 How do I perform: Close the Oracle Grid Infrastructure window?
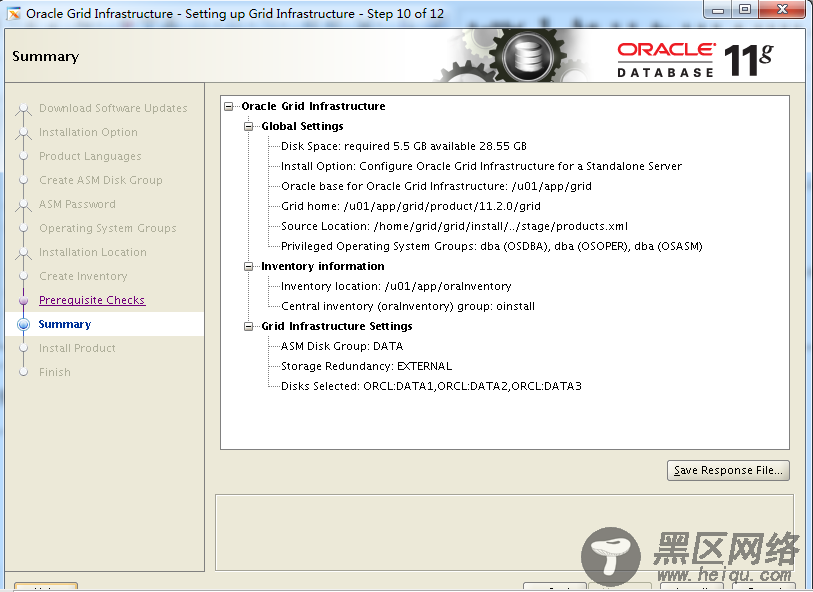tap(783, 9)
